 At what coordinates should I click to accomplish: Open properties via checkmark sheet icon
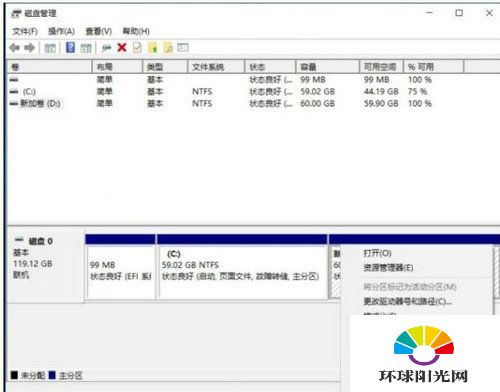pos(137,48)
